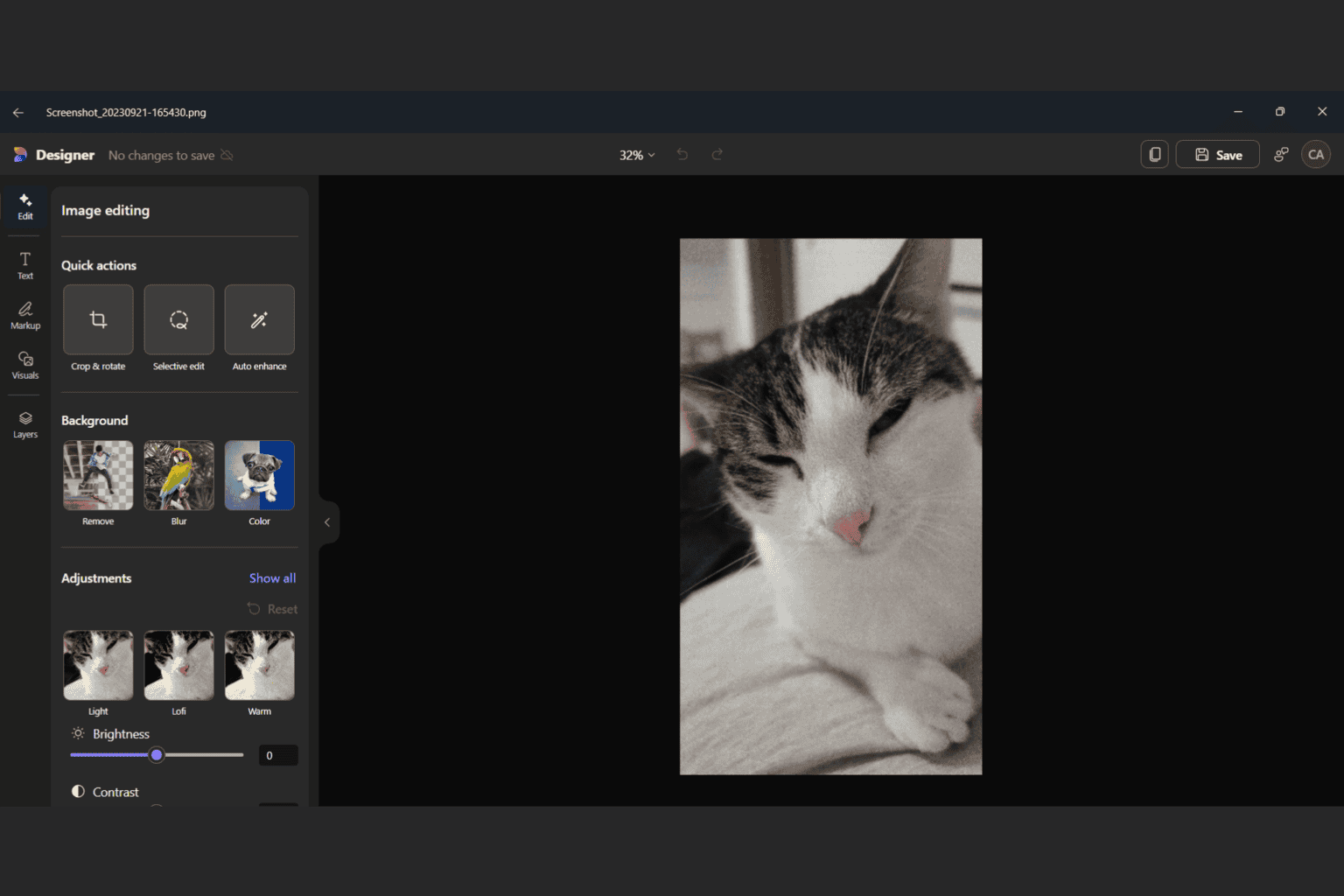This screenshot has height=896, width=1344.
Task: Click the Brightness sun icon
Action: (x=78, y=733)
